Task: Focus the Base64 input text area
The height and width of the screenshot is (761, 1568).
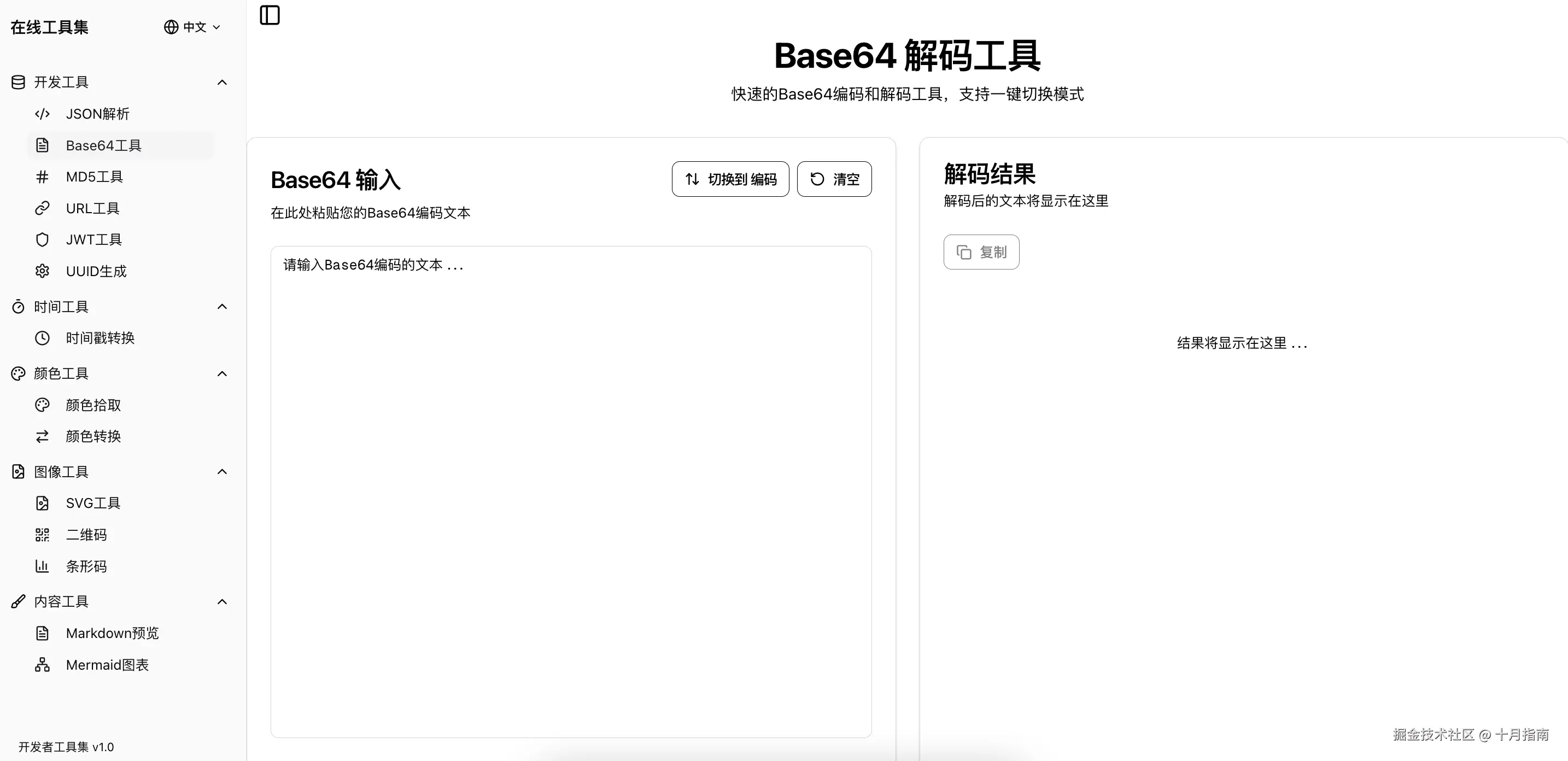Action: (x=571, y=491)
